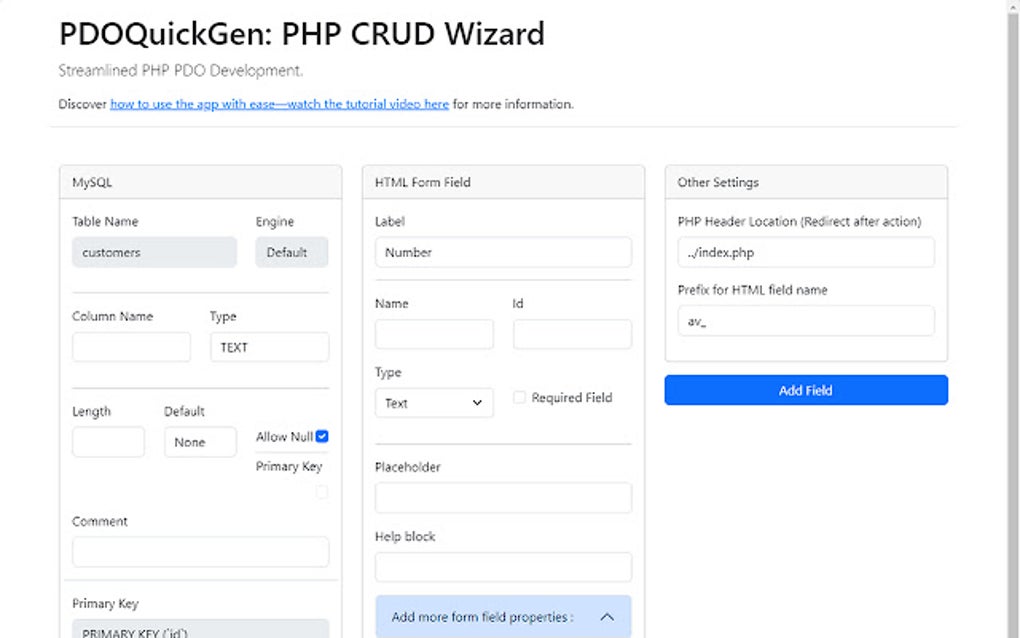Click the Placeholder input field
Image resolution: width=1020 pixels, height=638 pixels.
(x=503, y=498)
